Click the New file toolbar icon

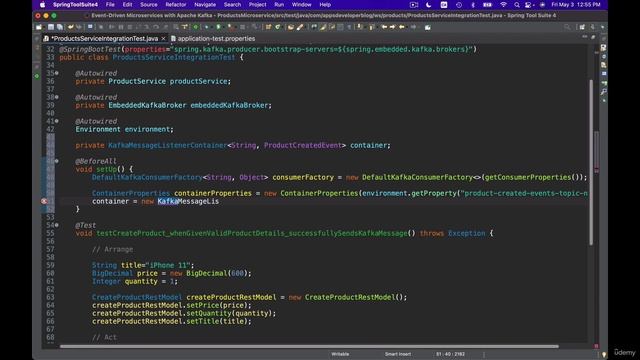tap(39, 27)
